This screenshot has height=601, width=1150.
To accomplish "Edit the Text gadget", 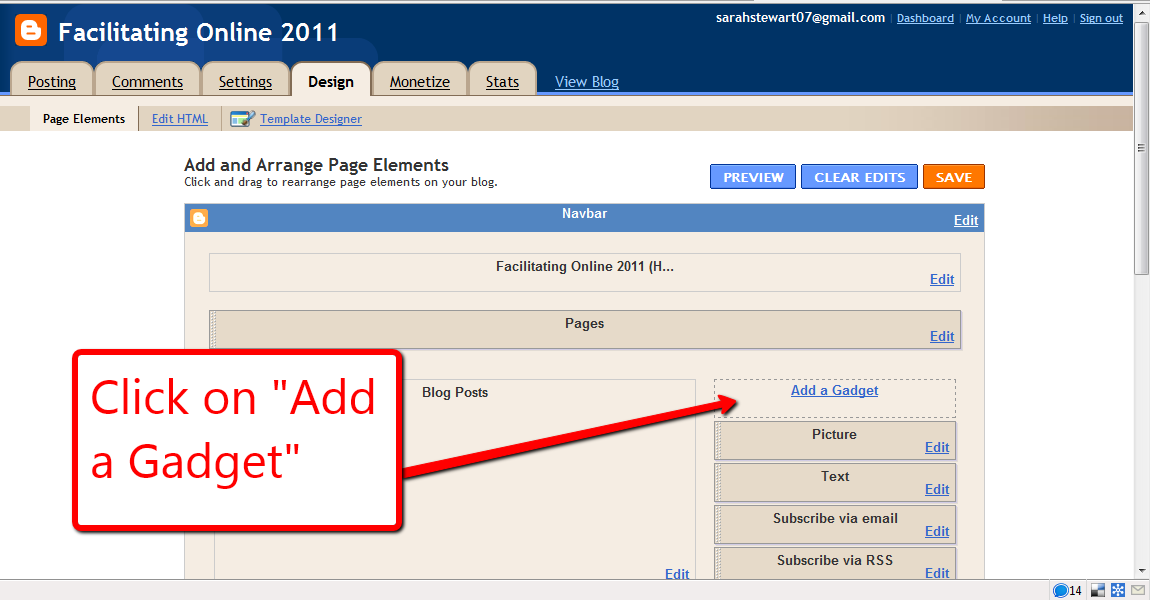I will (937, 489).
